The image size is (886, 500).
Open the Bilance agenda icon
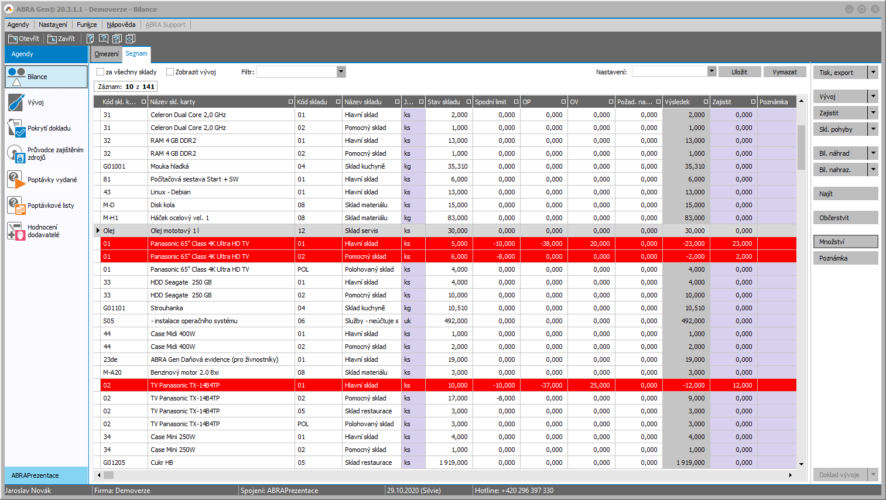(16, 76)
